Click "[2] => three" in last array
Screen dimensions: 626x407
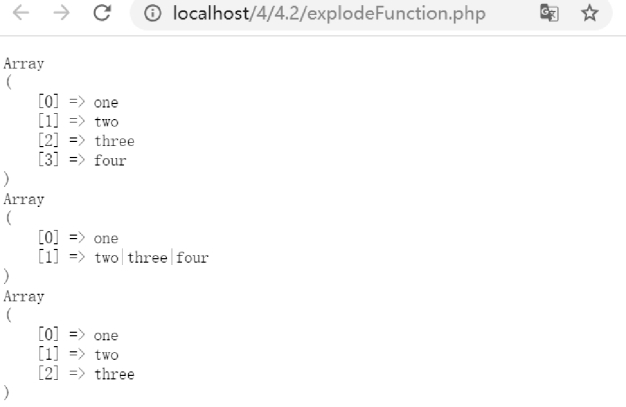86,374
